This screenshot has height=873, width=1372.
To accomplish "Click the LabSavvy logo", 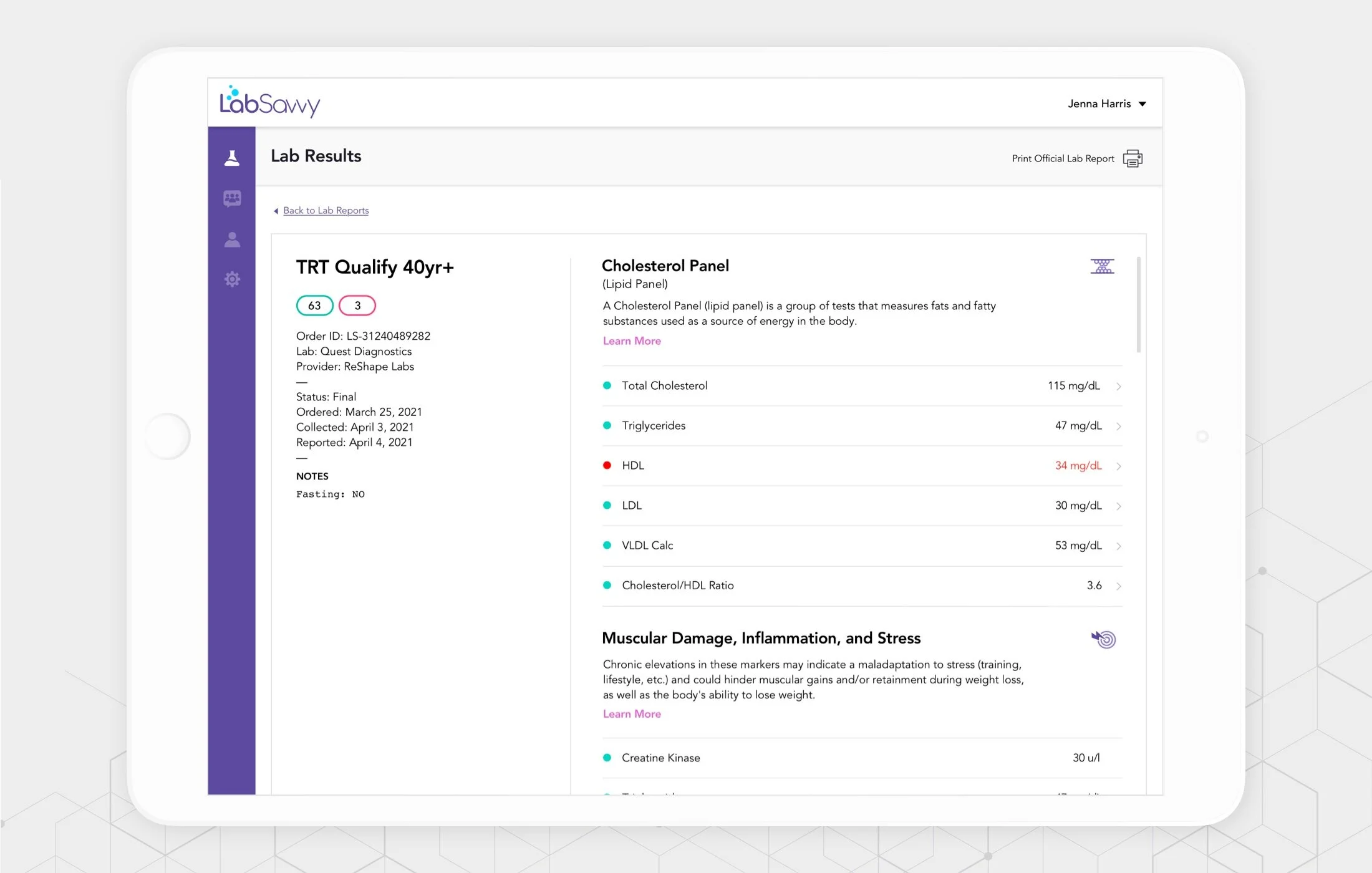I will (x=269, y=102).
